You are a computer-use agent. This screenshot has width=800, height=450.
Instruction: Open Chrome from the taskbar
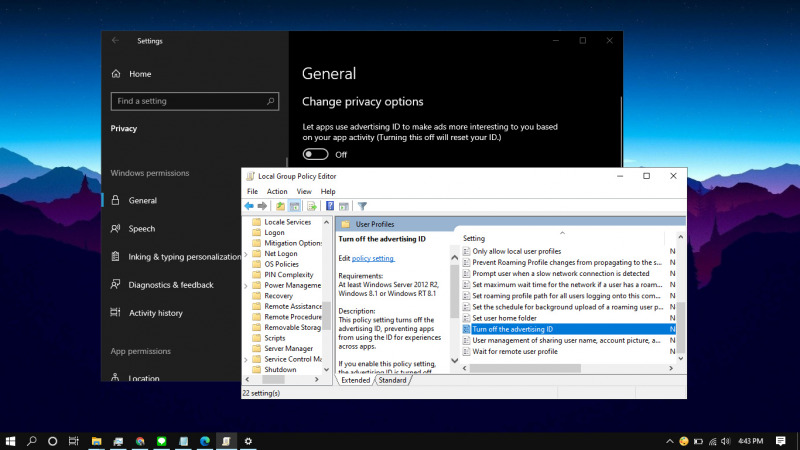[x=140, y=441]
